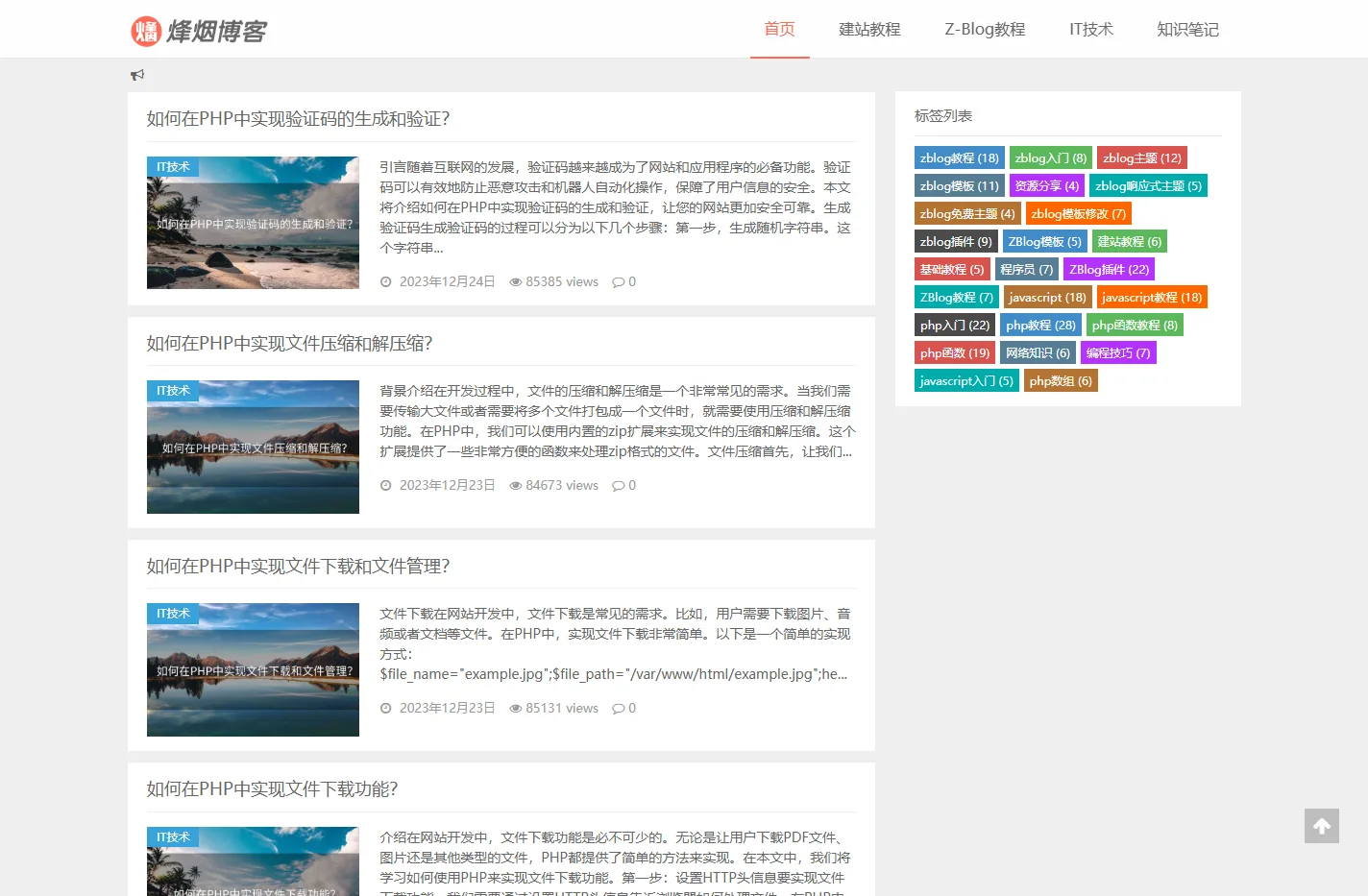The width and height of the screenshot is (1368, 896).
Task: Open article 如何在PHP中实现验证码的生成和验证?
Action: point(298,119)
